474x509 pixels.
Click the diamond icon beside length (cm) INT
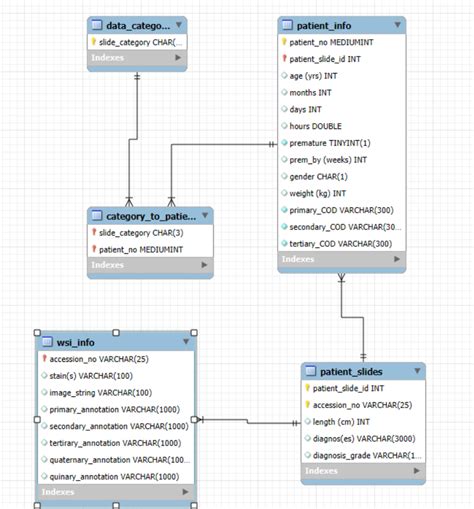pyautogui.click(x=308, y=421)
